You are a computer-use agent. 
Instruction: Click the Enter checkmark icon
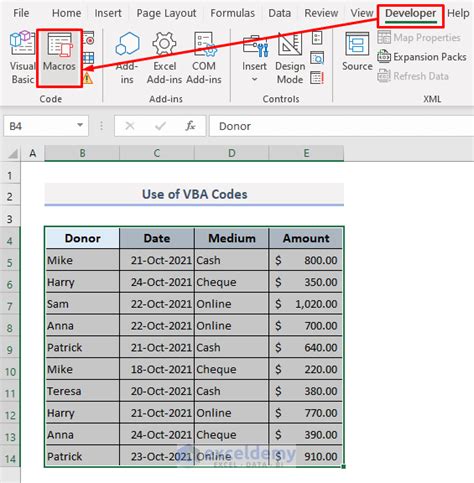coord(160,126)
